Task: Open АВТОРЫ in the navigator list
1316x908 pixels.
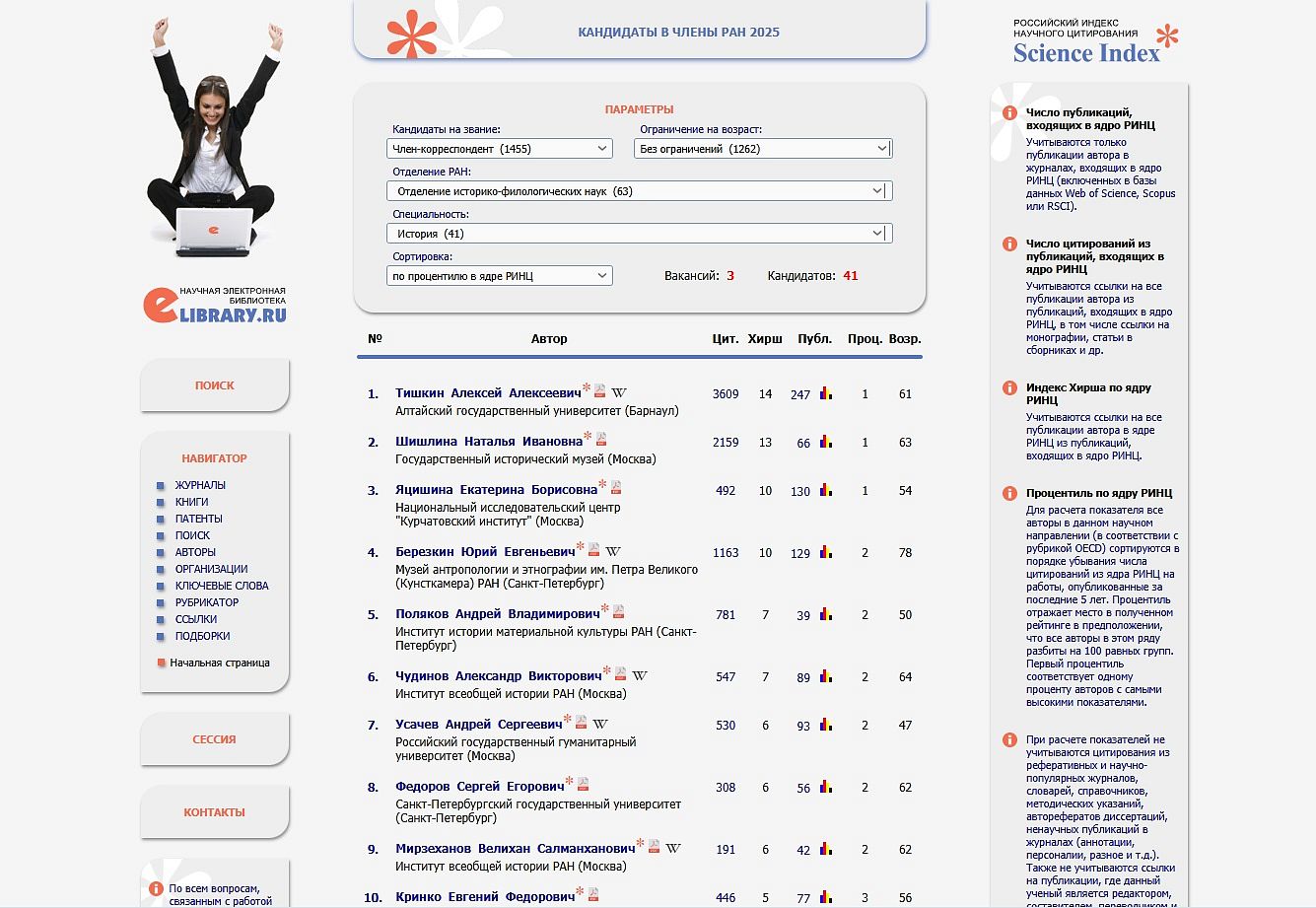Action: pyautogui.click(x=195, y=552)
